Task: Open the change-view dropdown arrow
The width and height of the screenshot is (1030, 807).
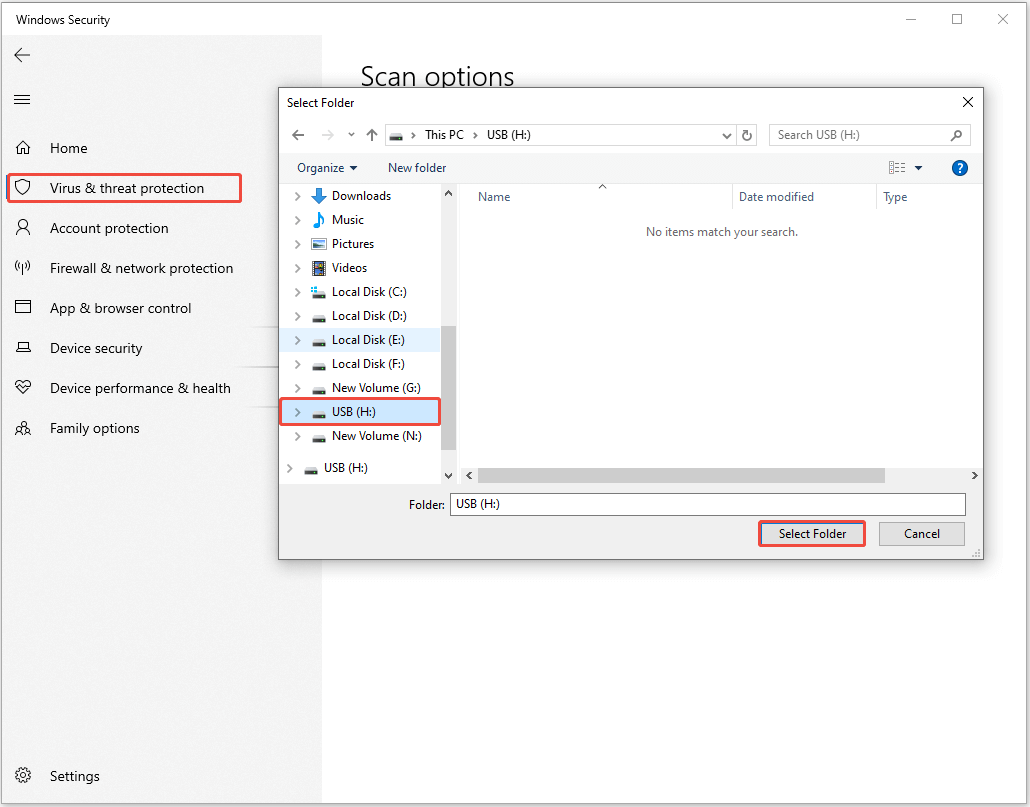Action: (x=918, y=167)
